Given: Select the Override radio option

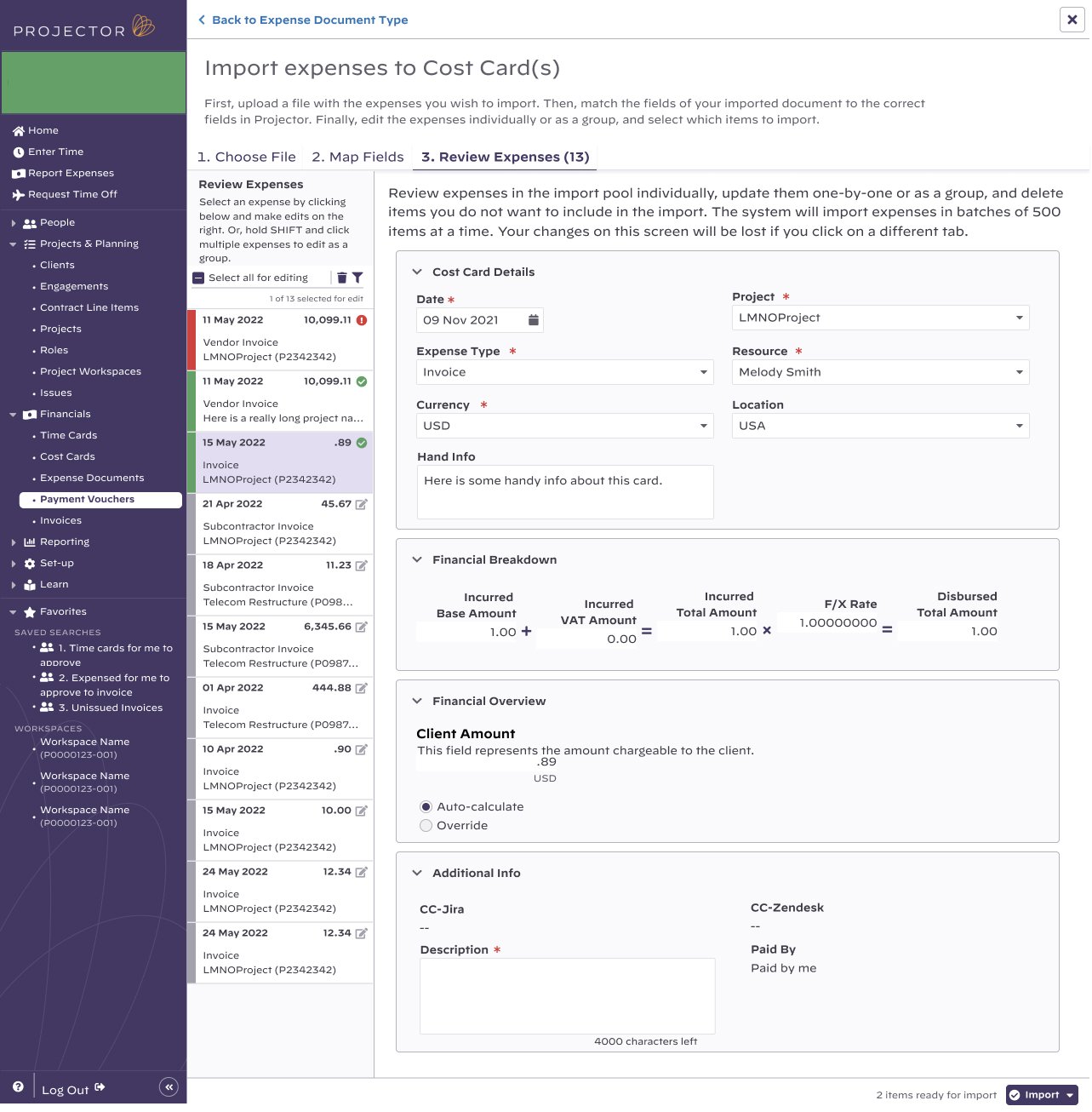Looking at the screenshot, I should [x=426, y=826].
